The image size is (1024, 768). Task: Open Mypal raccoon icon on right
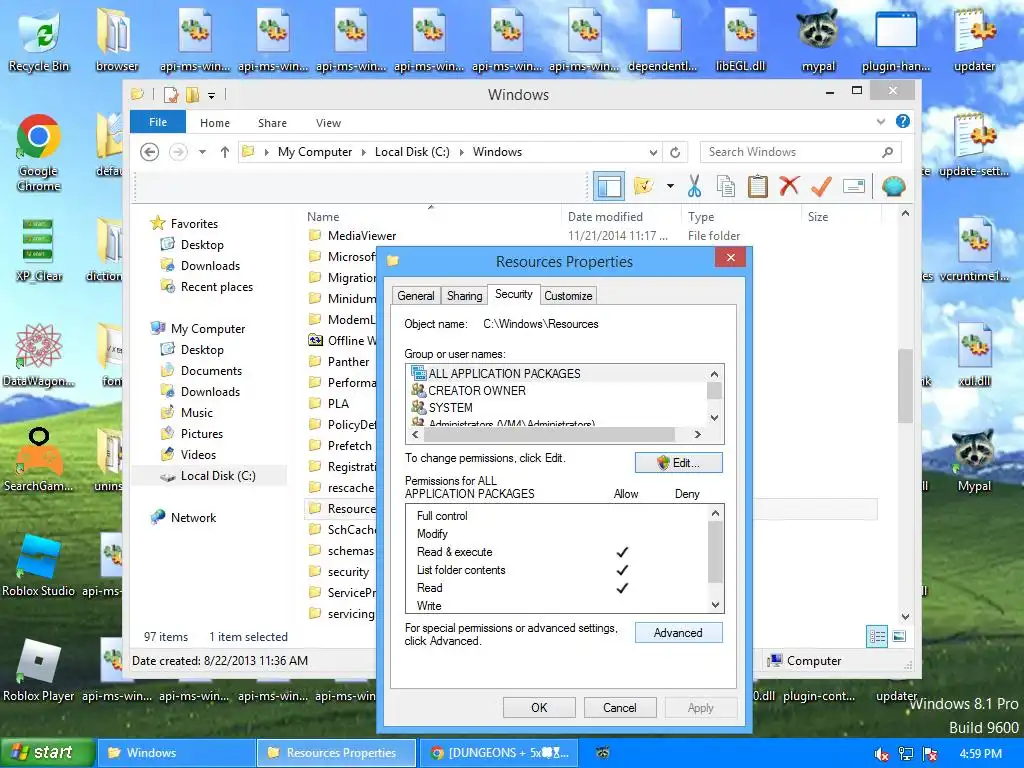[x=974, y=459]
